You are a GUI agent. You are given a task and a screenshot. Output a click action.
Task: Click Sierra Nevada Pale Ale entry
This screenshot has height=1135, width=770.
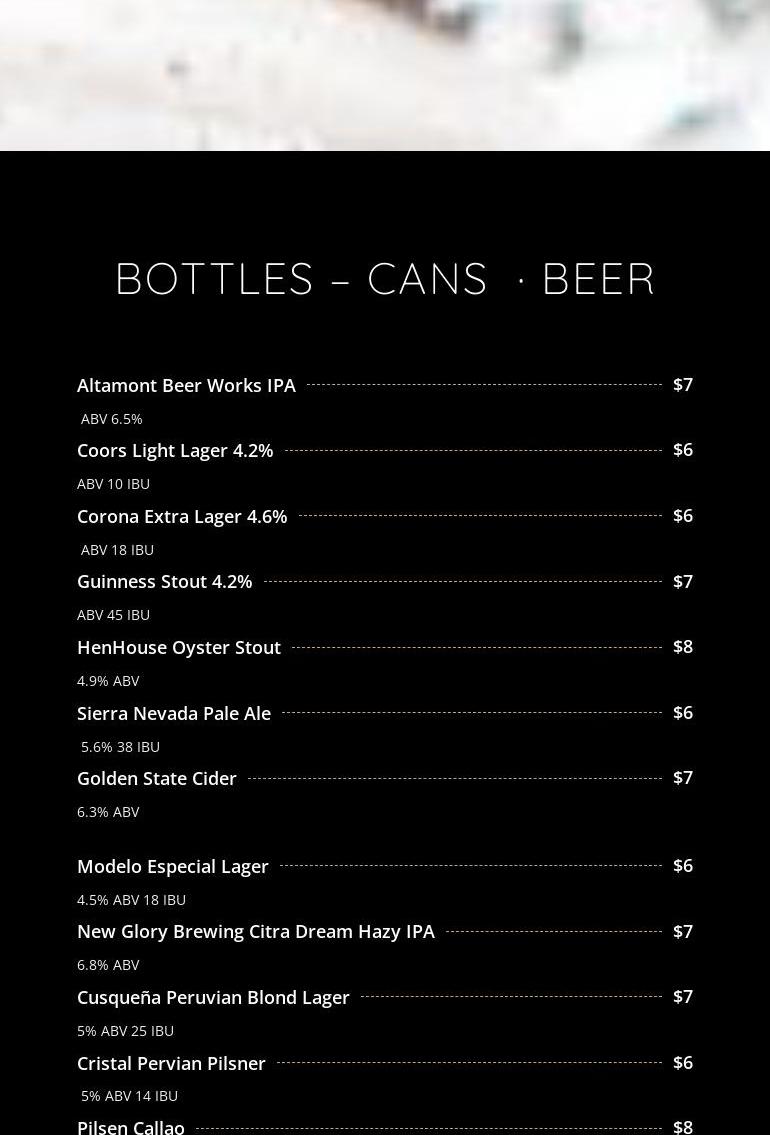(x=174, y=713)
